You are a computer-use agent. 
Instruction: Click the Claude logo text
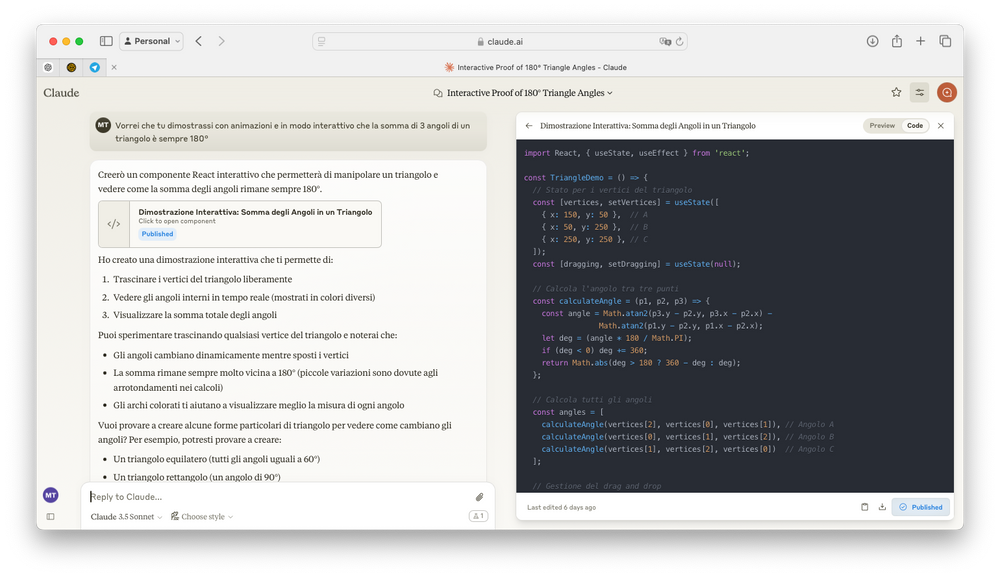point(61,92)
